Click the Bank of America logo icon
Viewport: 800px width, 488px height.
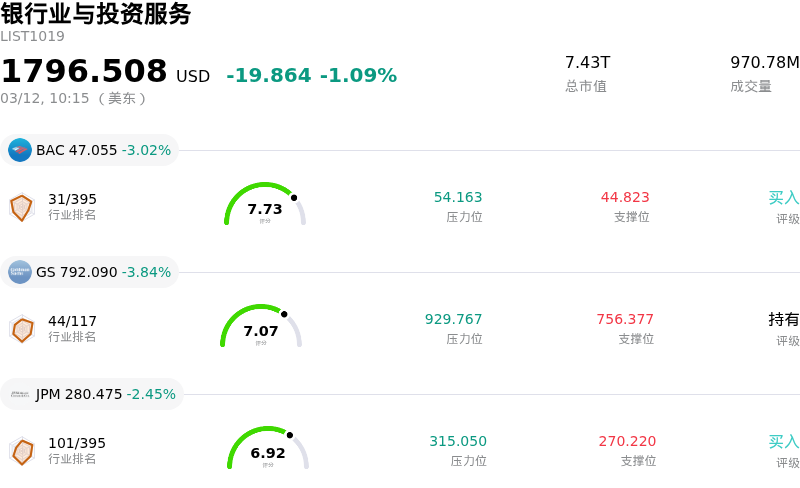point(20,150)
